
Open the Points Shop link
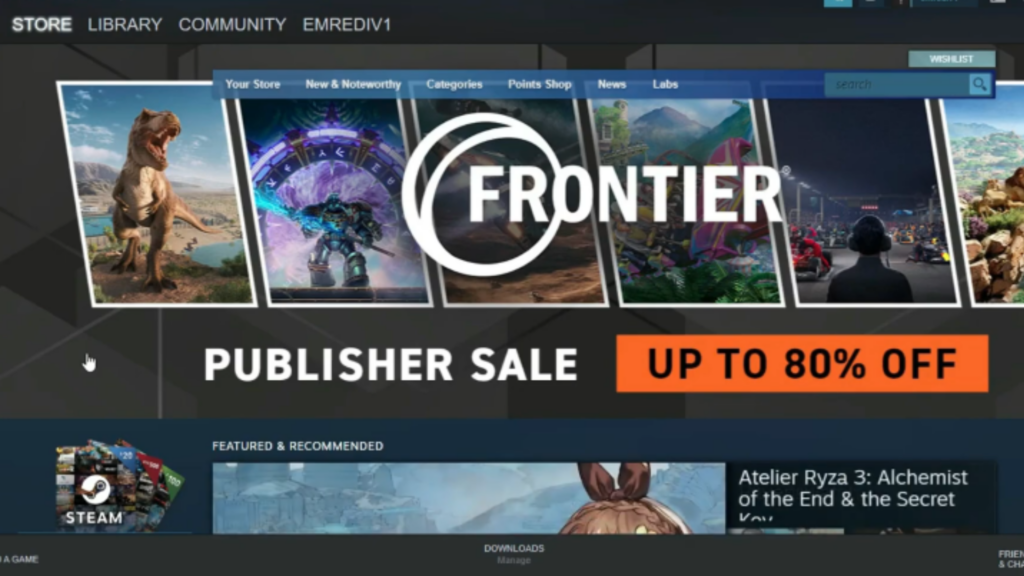point(539,84)
